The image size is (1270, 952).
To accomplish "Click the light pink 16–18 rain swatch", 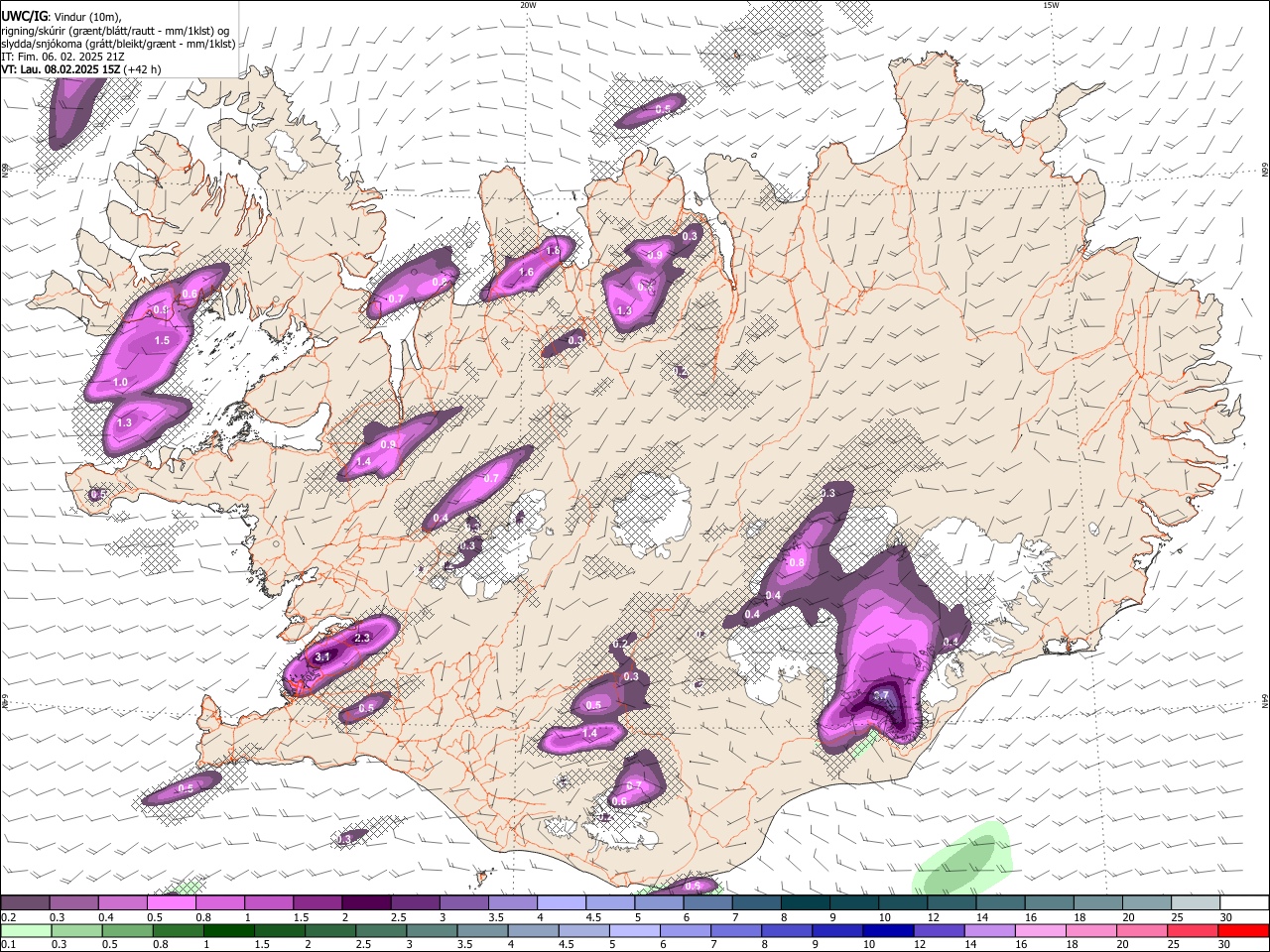I will point(1041,930).
